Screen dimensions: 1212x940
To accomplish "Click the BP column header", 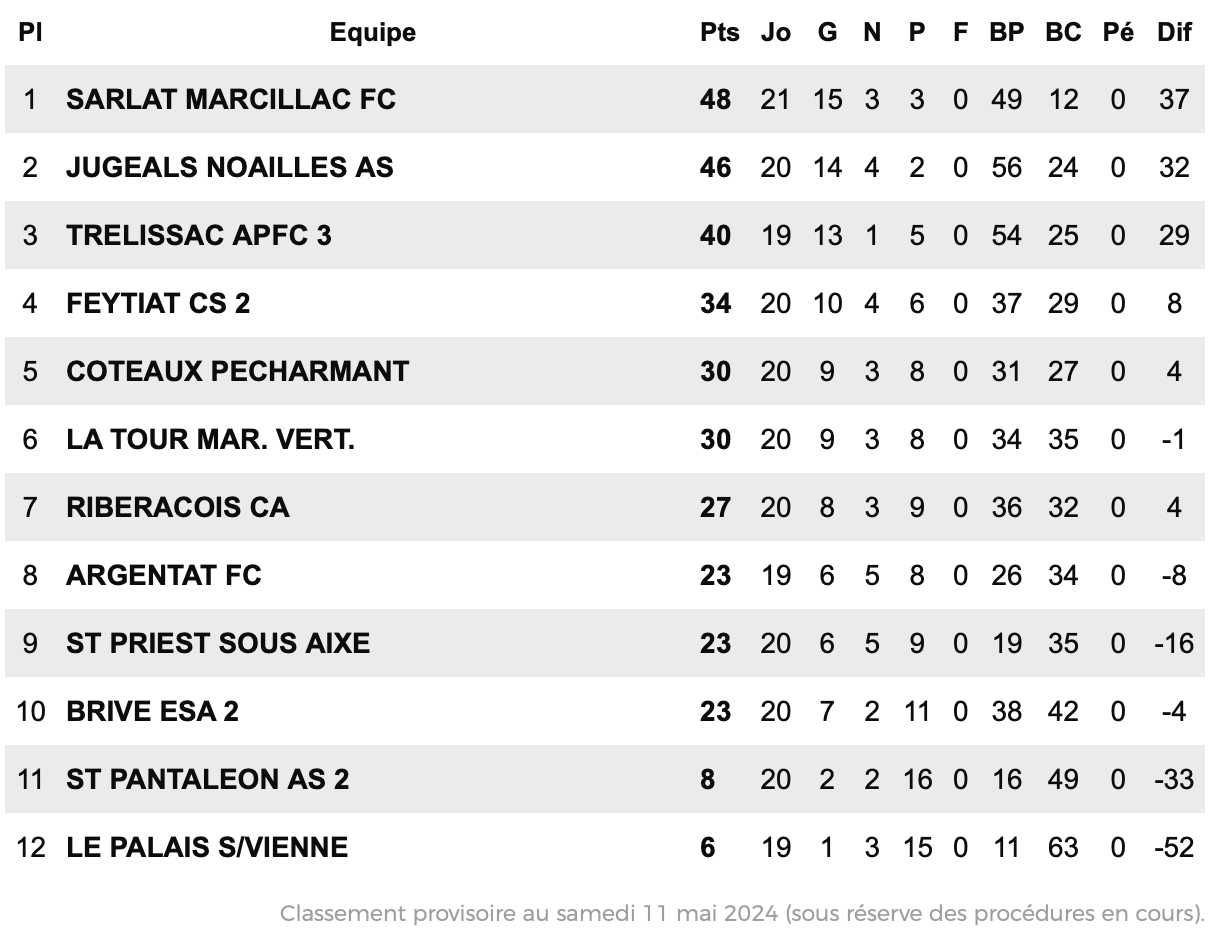I will point(1007,32).
